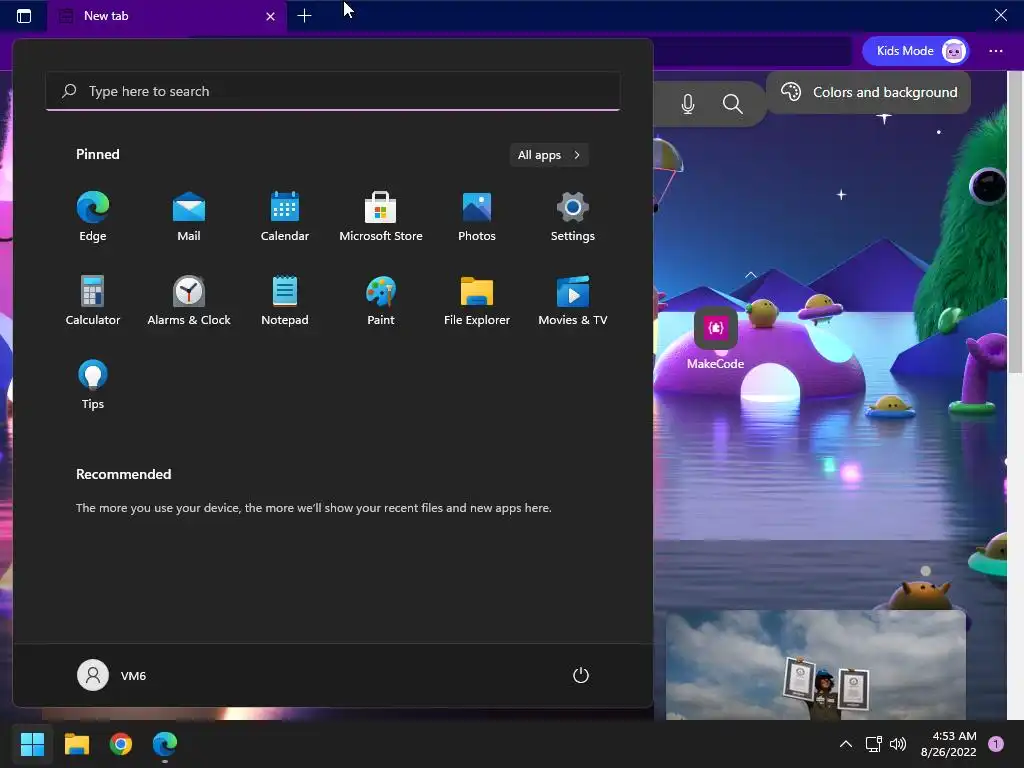1024x768 pixels.
Task: Open network status in system tray
Action: point(873,744)
